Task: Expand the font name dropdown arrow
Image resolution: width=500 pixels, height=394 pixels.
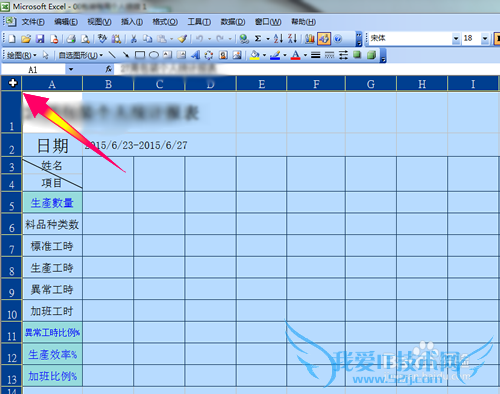Action: tap(456, 39)
